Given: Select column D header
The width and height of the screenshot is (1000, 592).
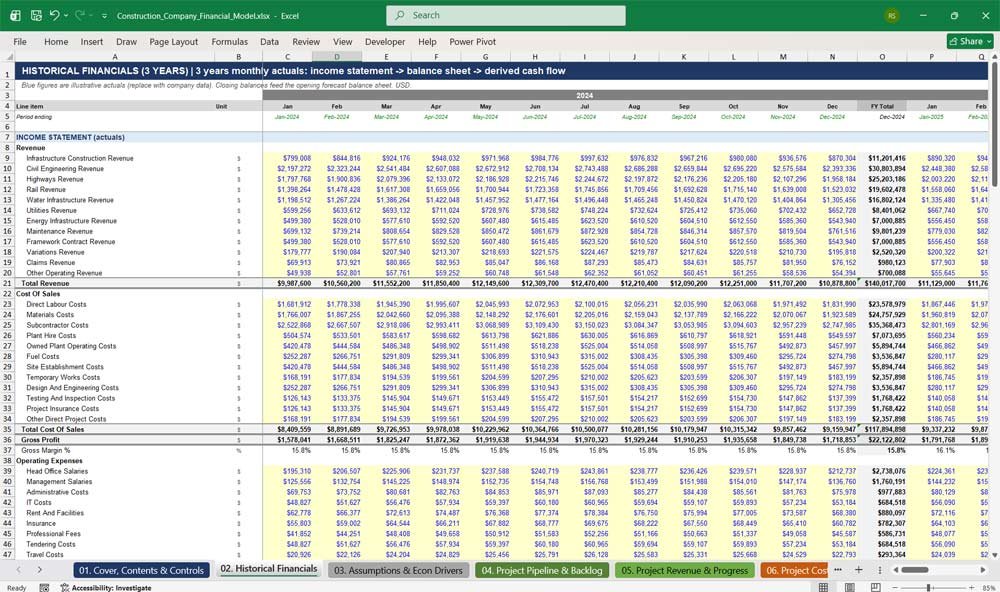Looking at the screenshot, I should [x=337, y=57].
